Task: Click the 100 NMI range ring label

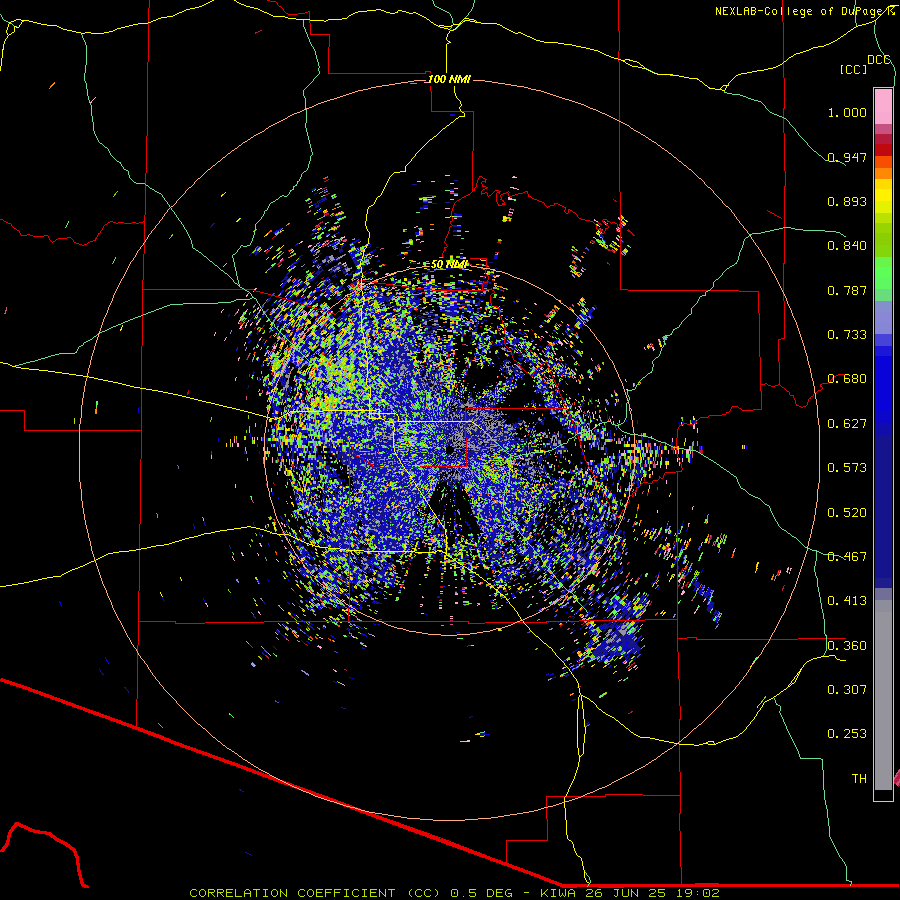Action: click(x=449, y=79)
